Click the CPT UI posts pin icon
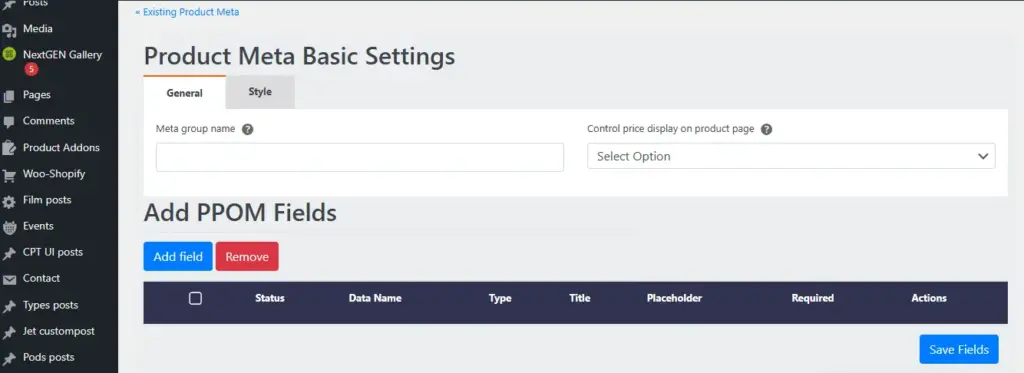Viewport: 1024px width, 373px height. [8, 253]
